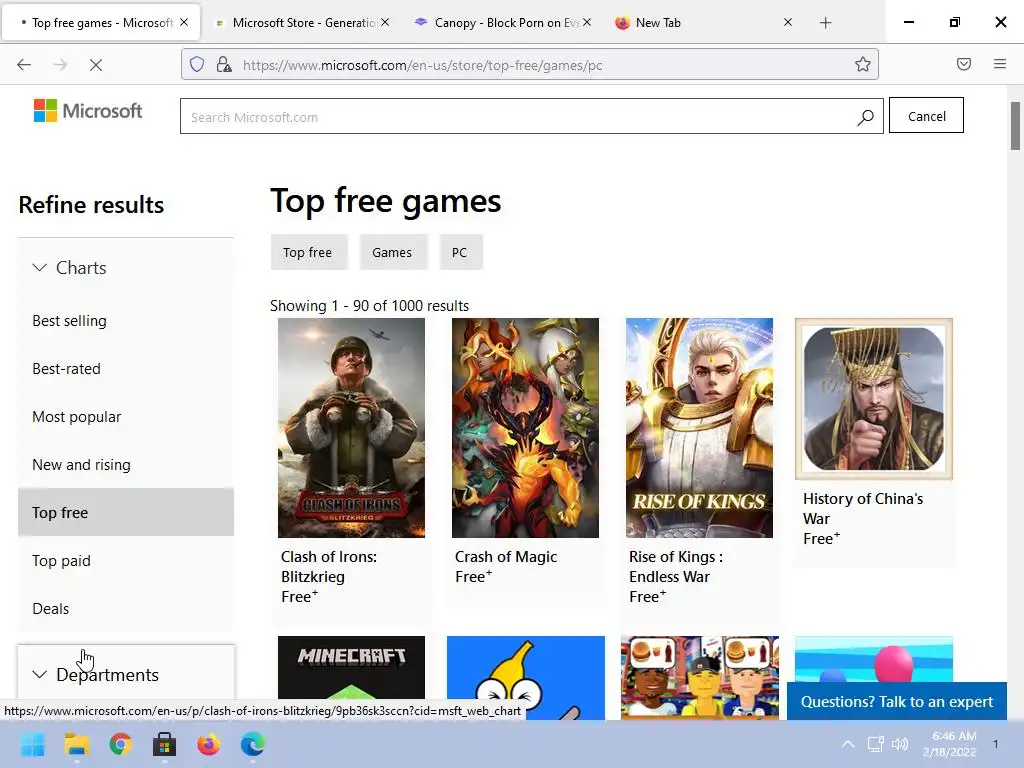
Task: Stop loading the page
Action: 95,65
